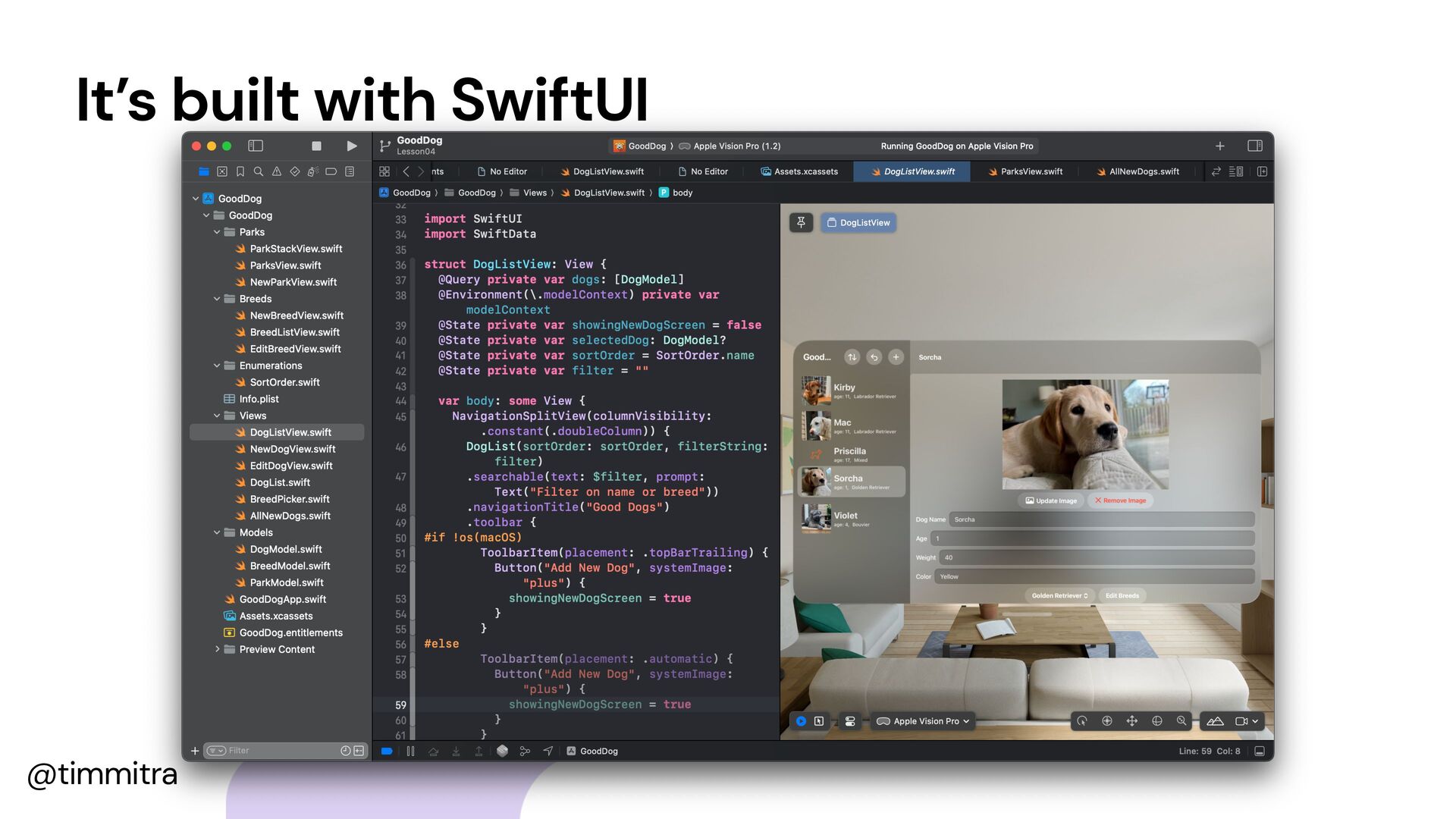Run the project with the play button
This screenshot has height=819, width=1456.
point(352,146)
